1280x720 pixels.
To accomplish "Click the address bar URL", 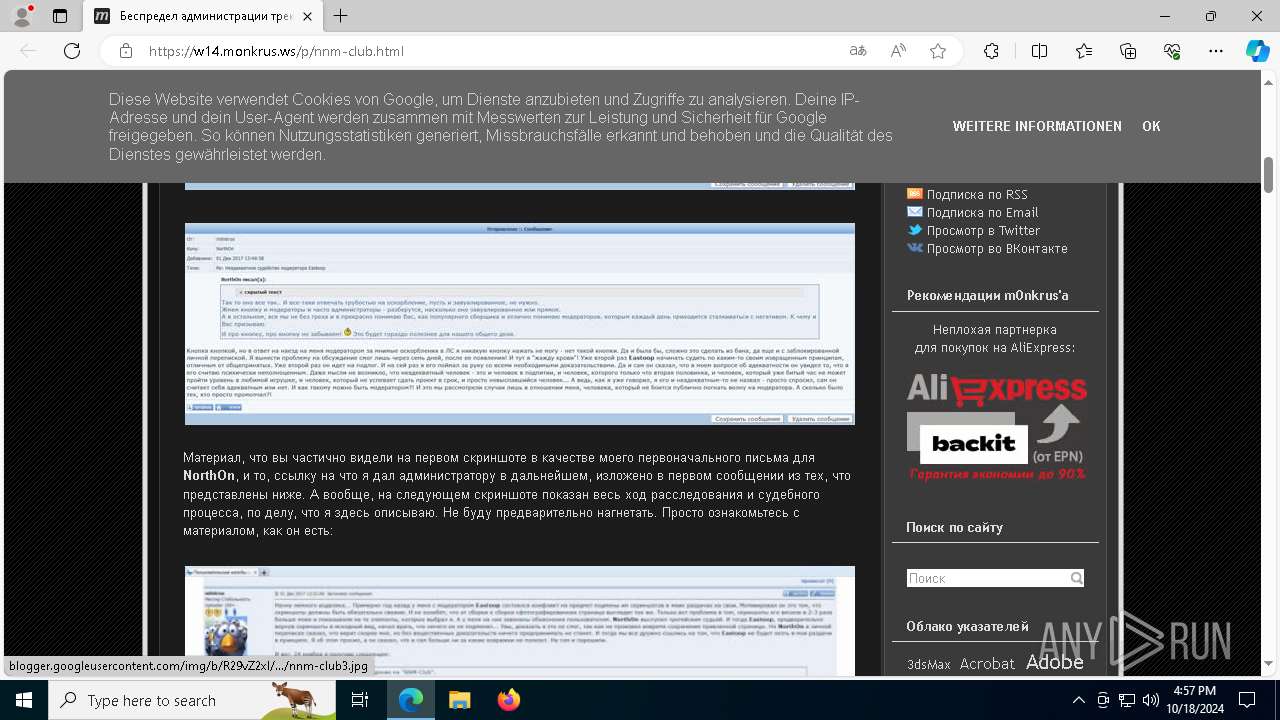I will (x=276, y=51).
